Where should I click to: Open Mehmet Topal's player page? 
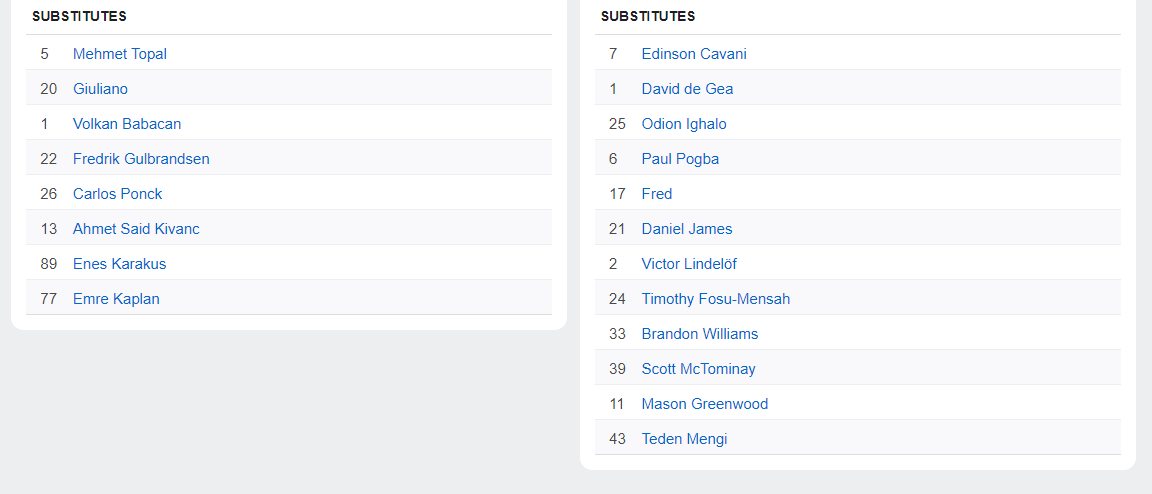119,54
